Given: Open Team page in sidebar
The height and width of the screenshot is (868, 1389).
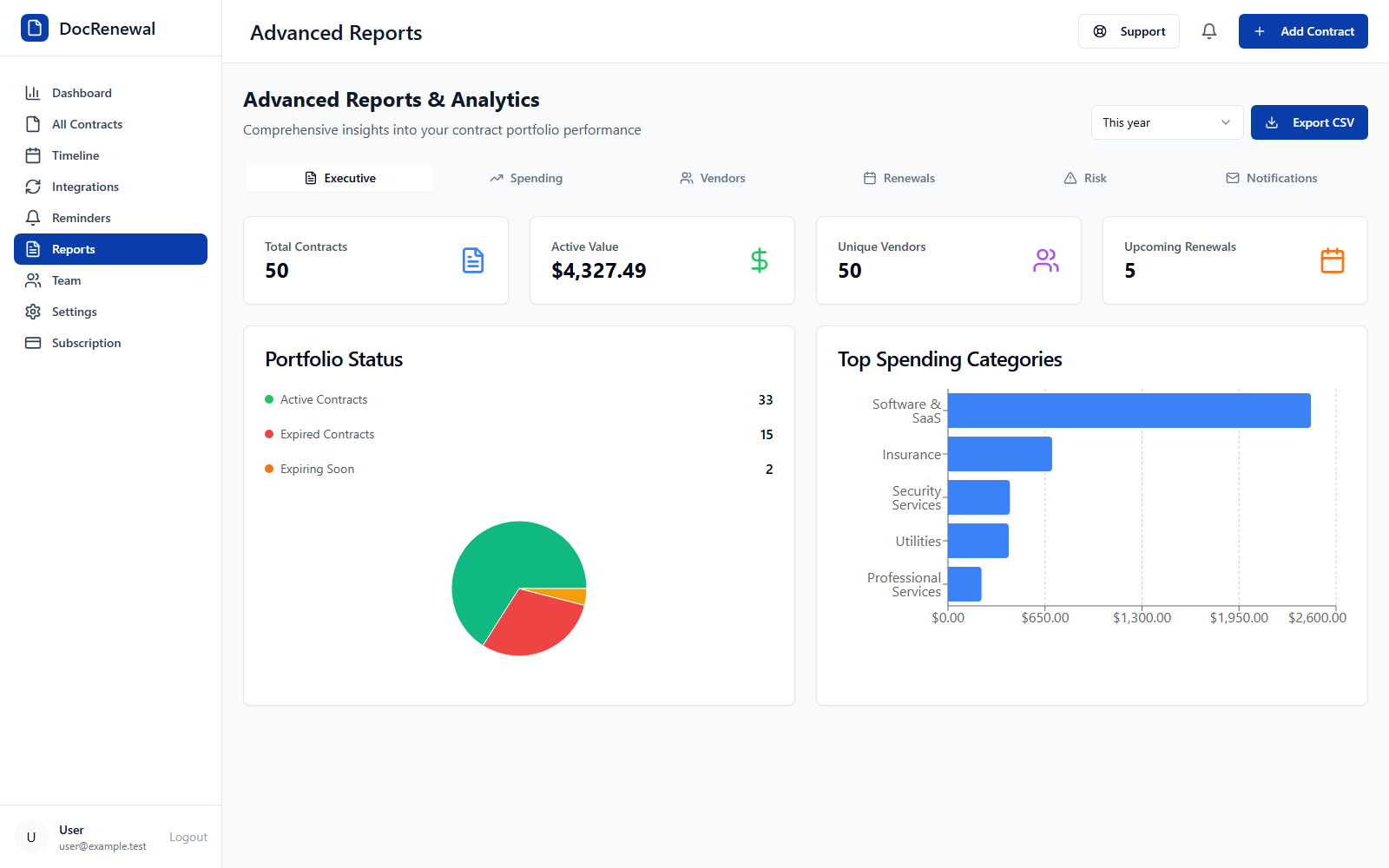Looking at the screenshot, I should (110, 280).
